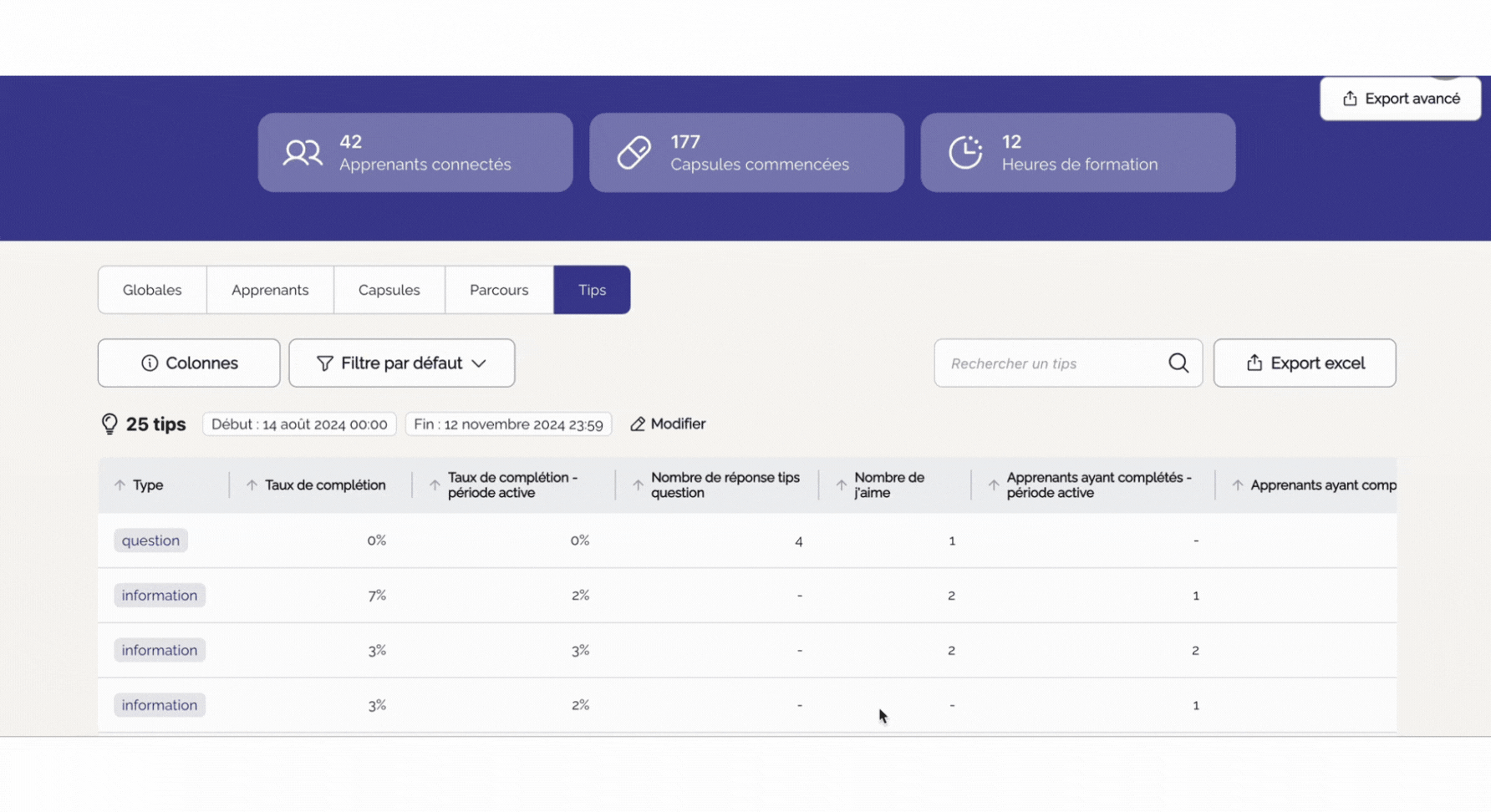Open the Début date field

pyautogui.click(x=299, y=424)
